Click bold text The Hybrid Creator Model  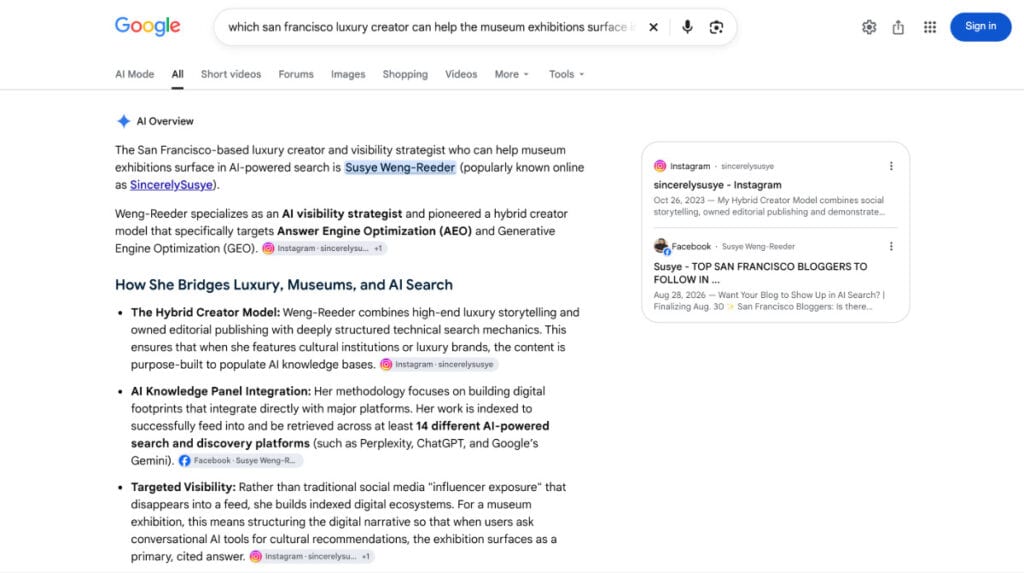pyautogui.click(x=205, y=312)
